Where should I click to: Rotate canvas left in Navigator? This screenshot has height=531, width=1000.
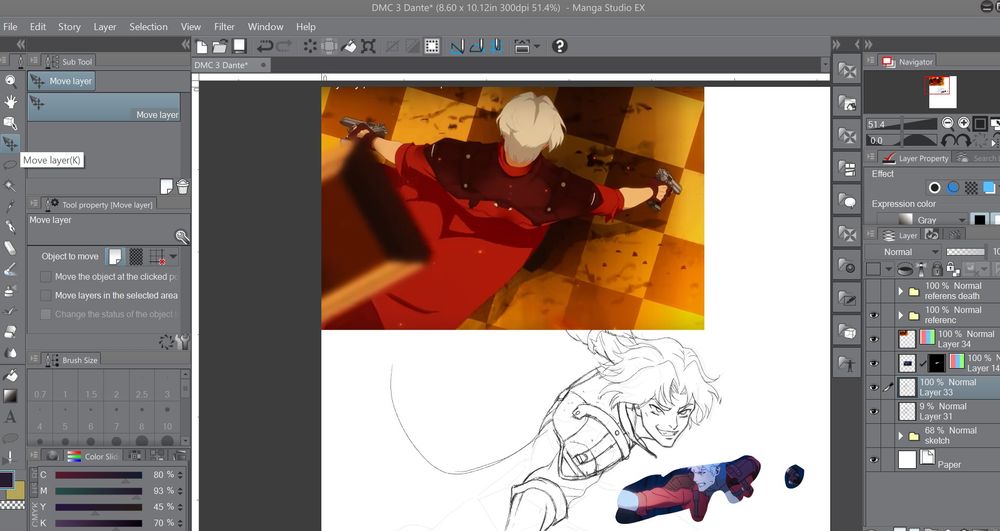(948, 140)
